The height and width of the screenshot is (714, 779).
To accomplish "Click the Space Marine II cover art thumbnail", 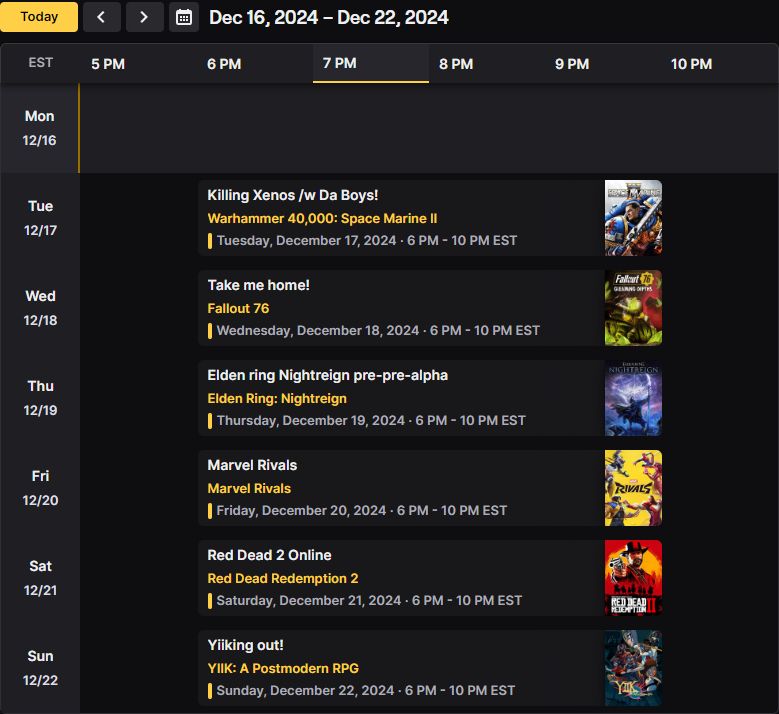I will pyautogui.click(x=633, y=218).
